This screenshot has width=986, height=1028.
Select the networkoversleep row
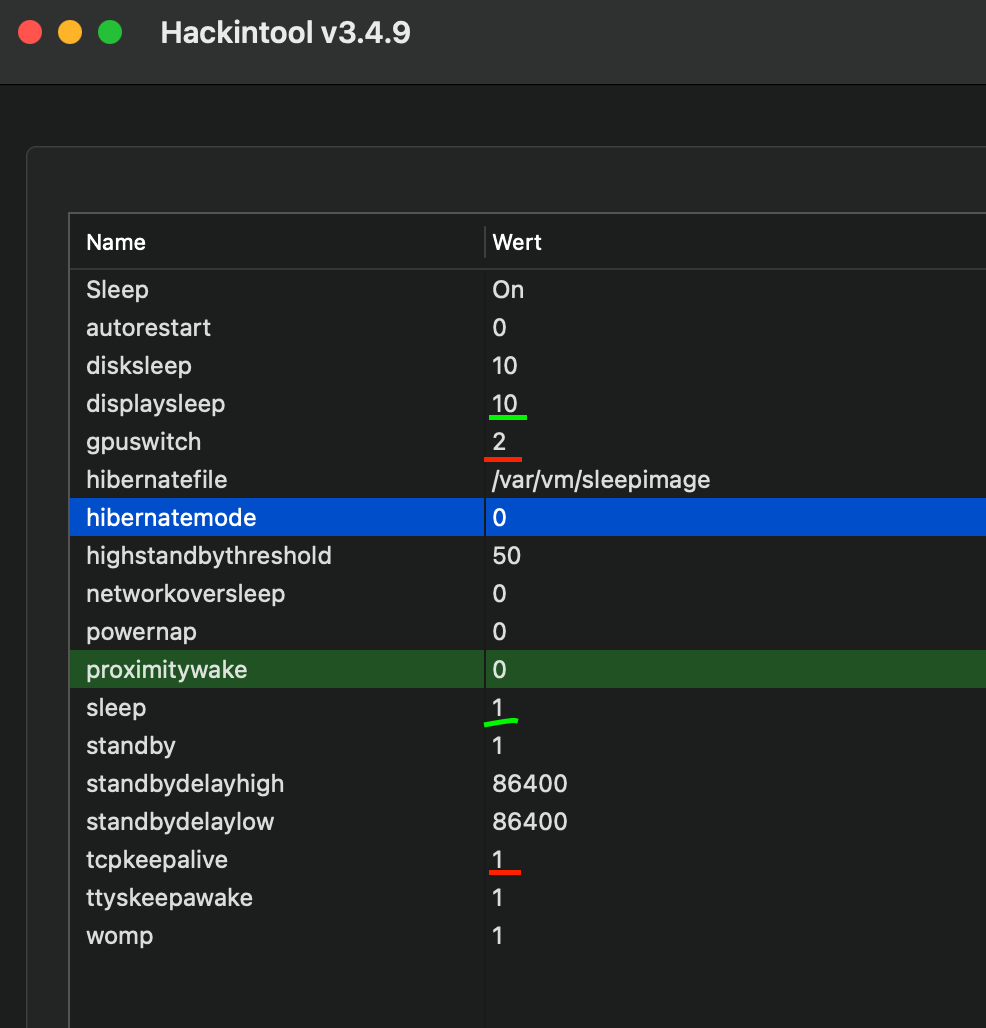pyautogui.click(x=528, y=594)
